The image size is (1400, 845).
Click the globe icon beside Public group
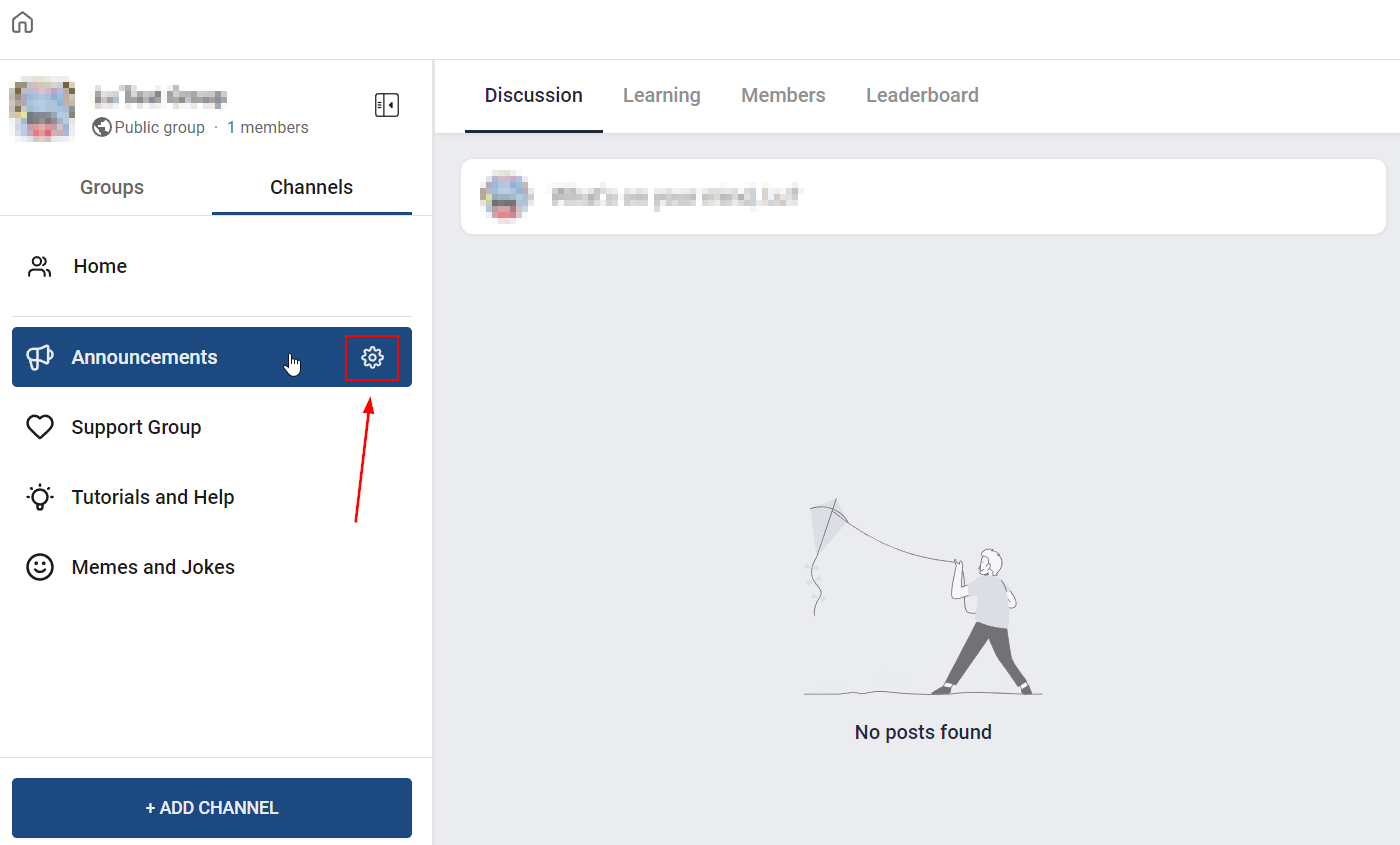pyautogui.click(x=101, y=127)
